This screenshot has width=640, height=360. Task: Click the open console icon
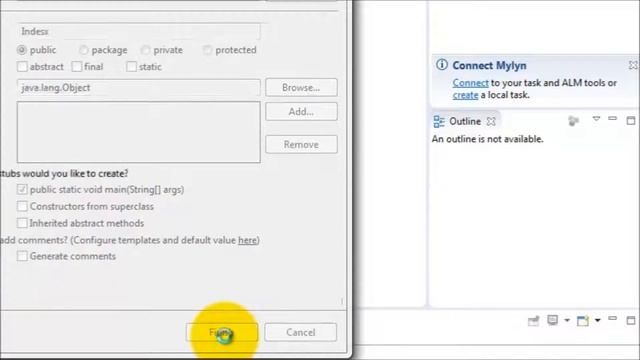coord(583,321)
